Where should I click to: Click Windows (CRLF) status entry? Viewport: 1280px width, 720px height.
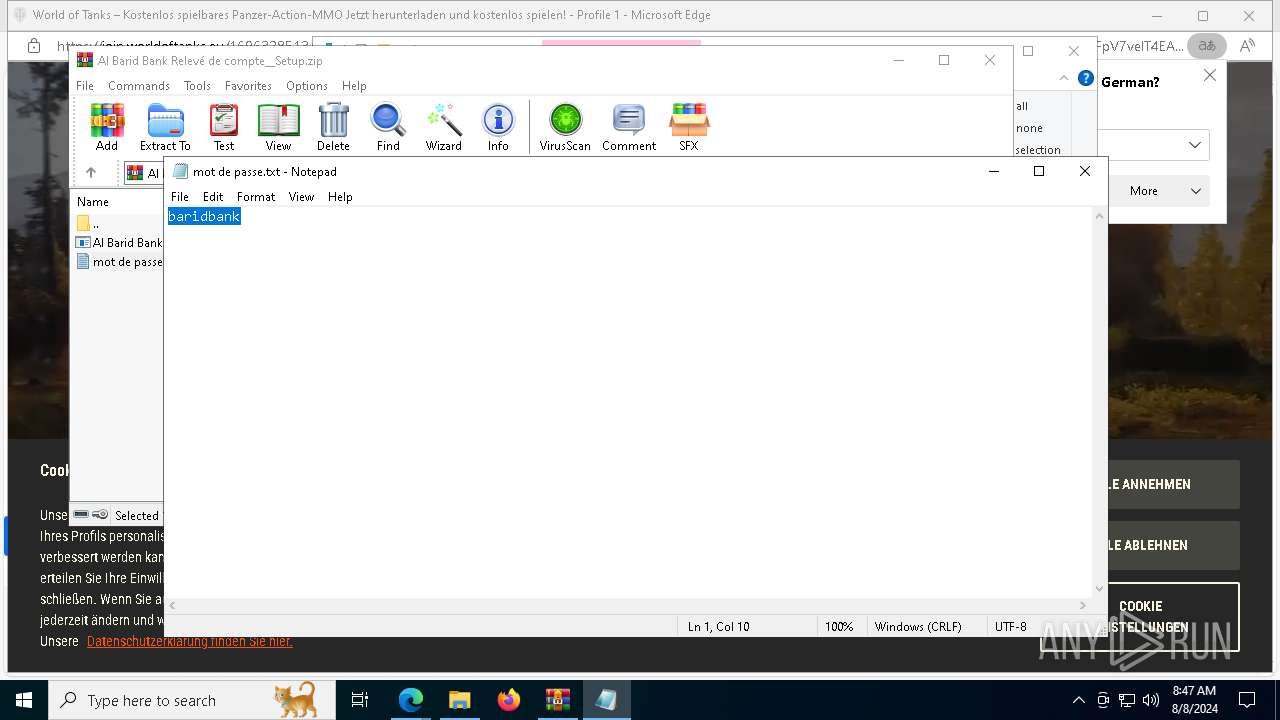pos(918,627)
